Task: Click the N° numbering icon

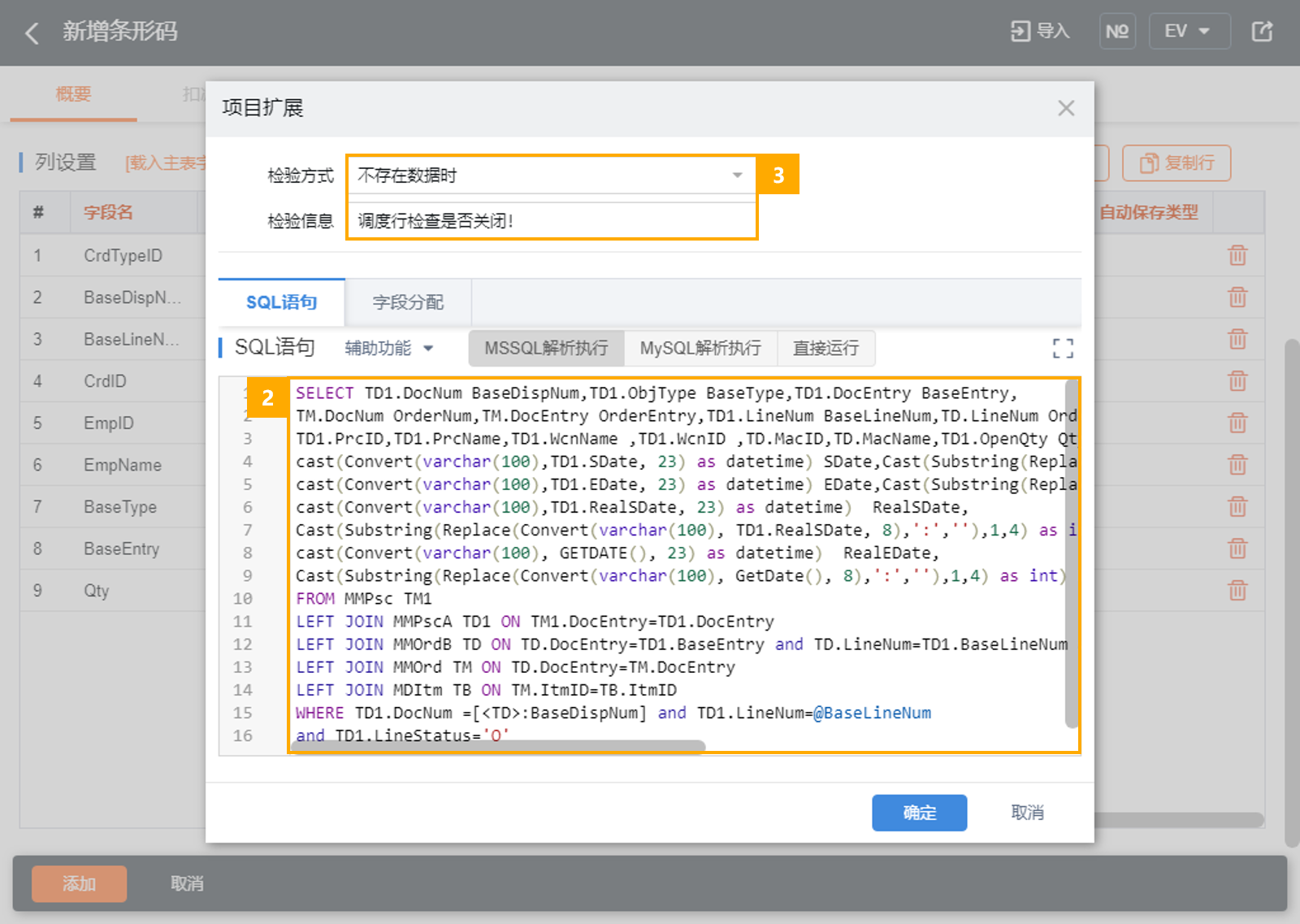Action: [x=1117, y=31]
